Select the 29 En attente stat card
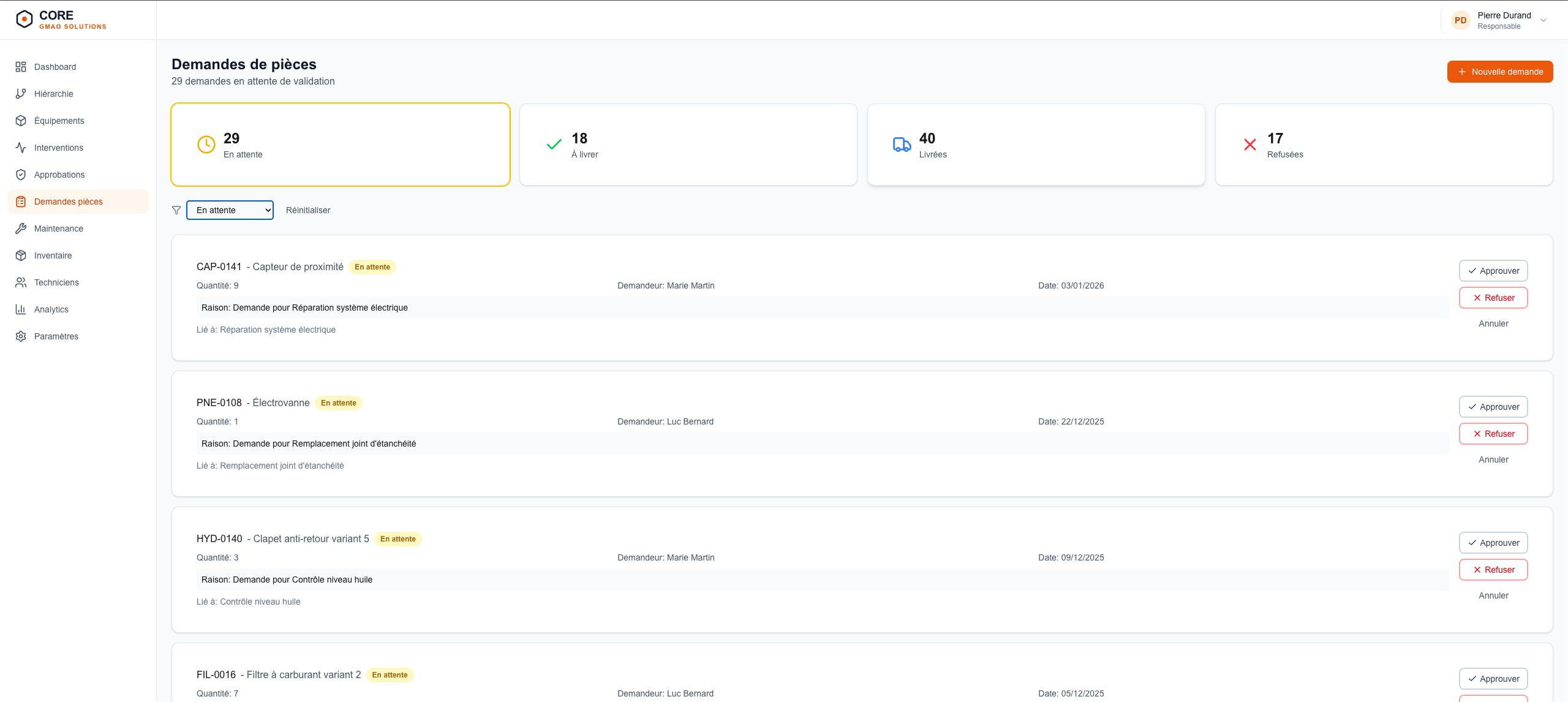Screen dimensions: 1568x702 [341, 145]
